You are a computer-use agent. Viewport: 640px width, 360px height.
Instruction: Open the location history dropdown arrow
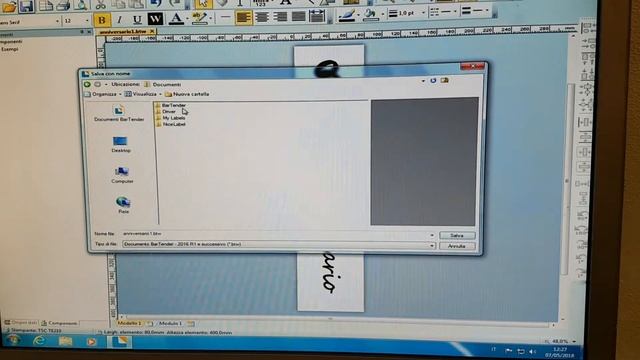[x=423, y=81]
